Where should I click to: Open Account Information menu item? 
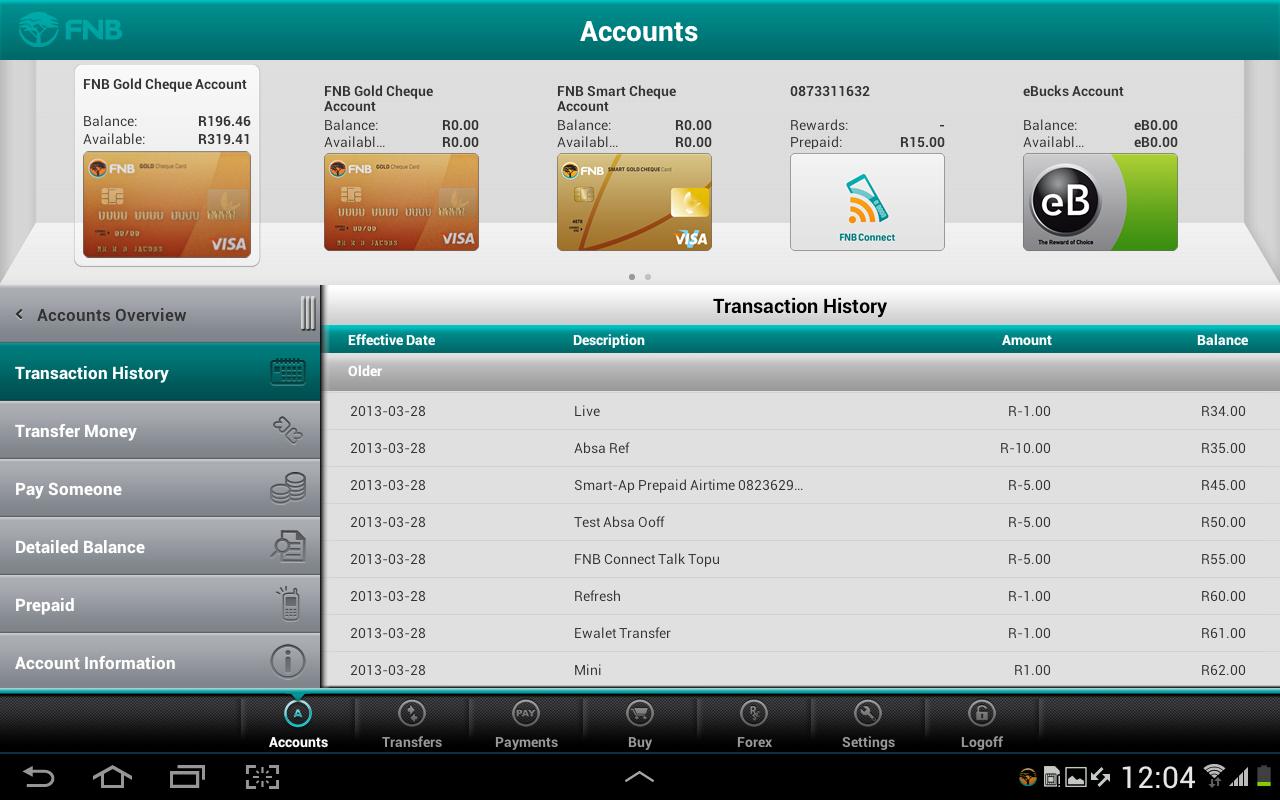(160, 661)
